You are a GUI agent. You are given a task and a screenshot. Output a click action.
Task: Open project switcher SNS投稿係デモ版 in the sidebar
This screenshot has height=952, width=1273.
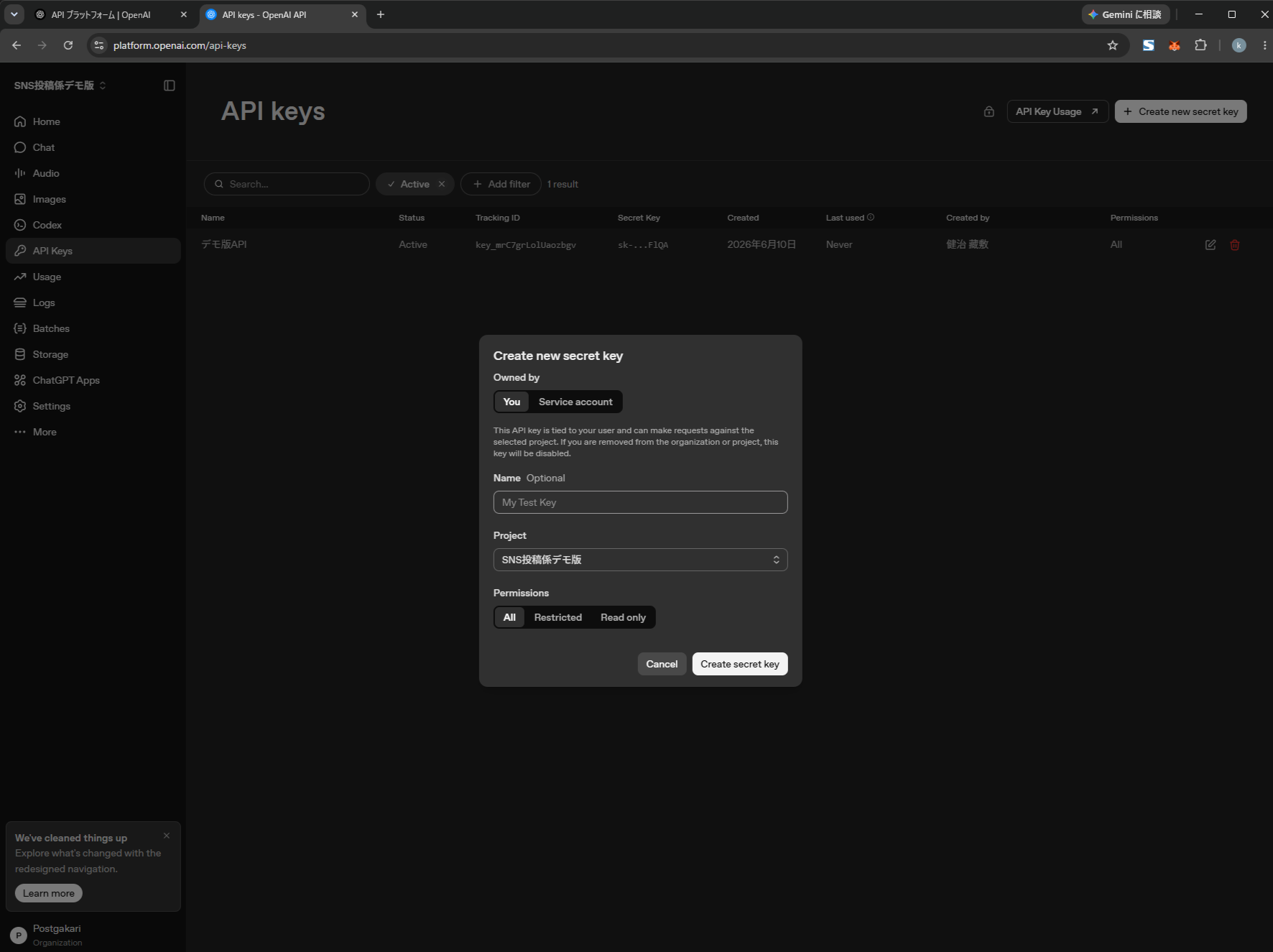pyautogui.click(x=60, y=86)
